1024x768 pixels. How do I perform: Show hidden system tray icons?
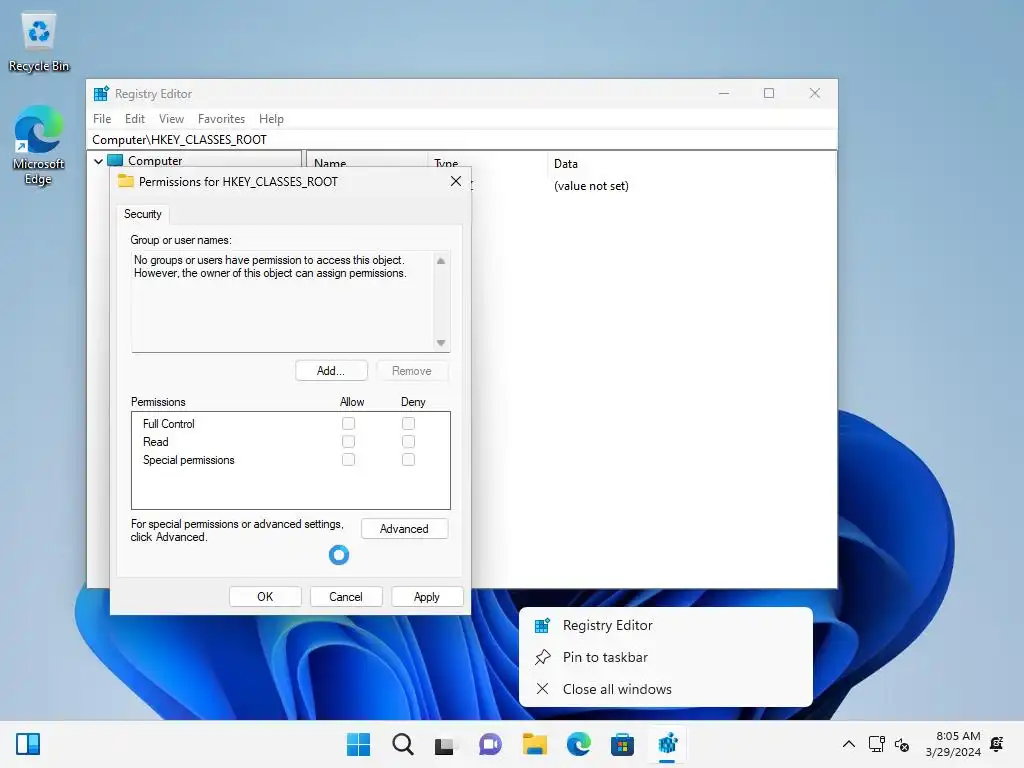coord(848,744)
